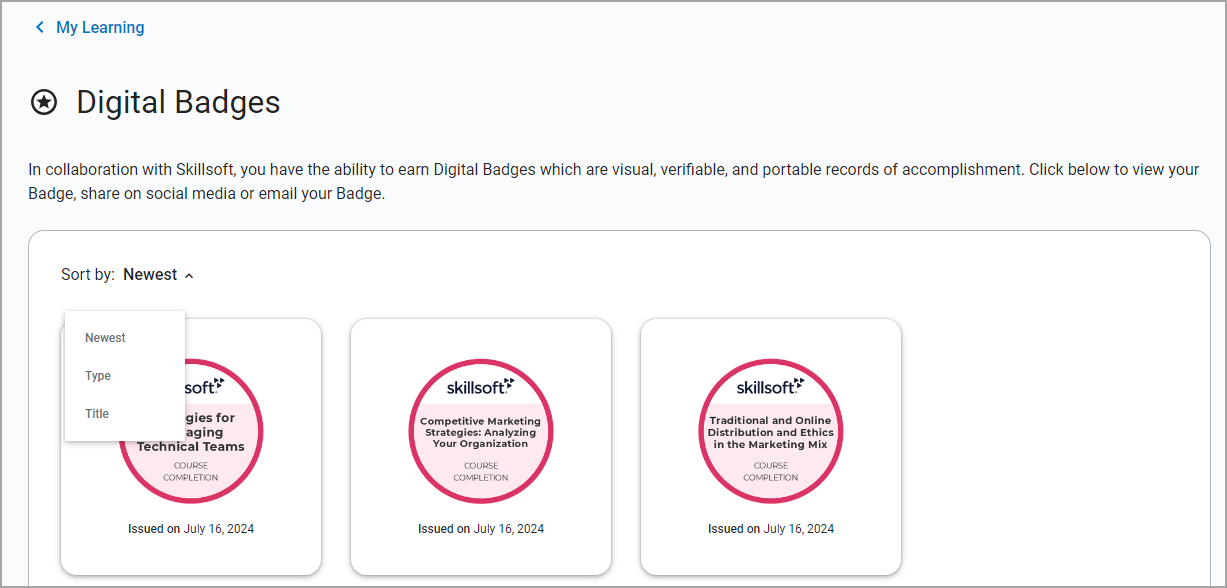Screen dimensions: 1227x588
Task: Click the "Sort by:" label
Action: (88, 274)
